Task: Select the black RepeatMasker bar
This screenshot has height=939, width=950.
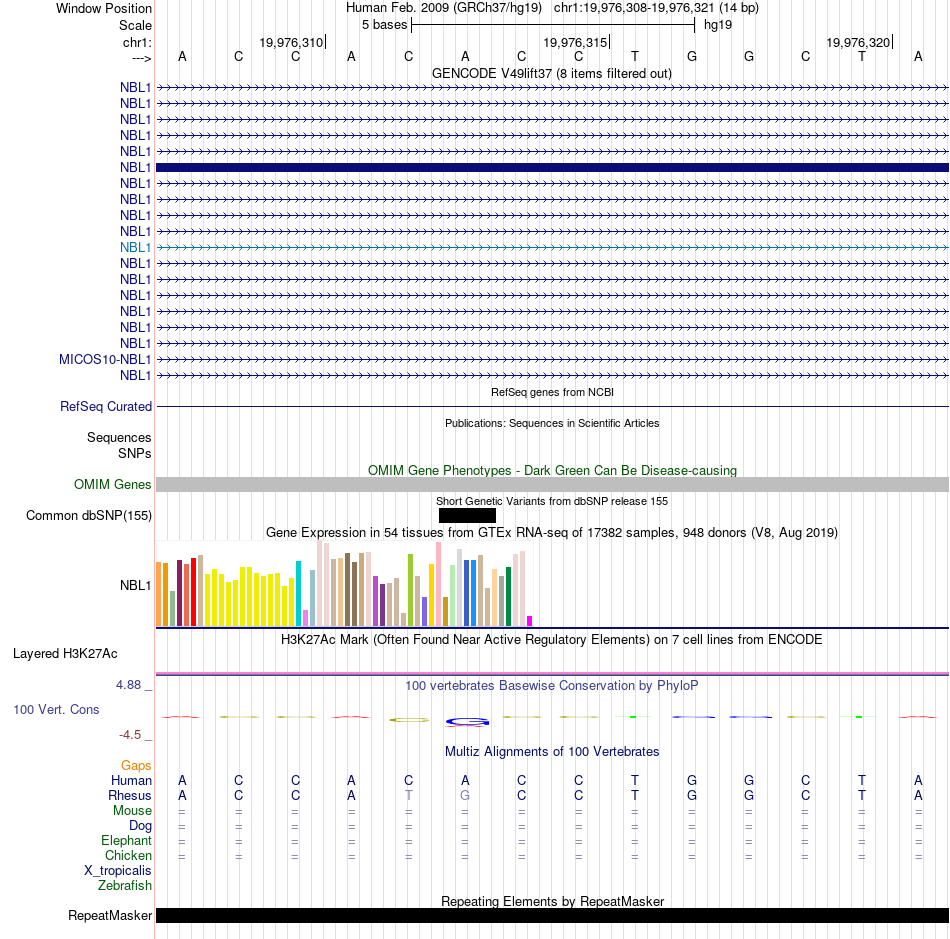Action: [x=553, y=915]
